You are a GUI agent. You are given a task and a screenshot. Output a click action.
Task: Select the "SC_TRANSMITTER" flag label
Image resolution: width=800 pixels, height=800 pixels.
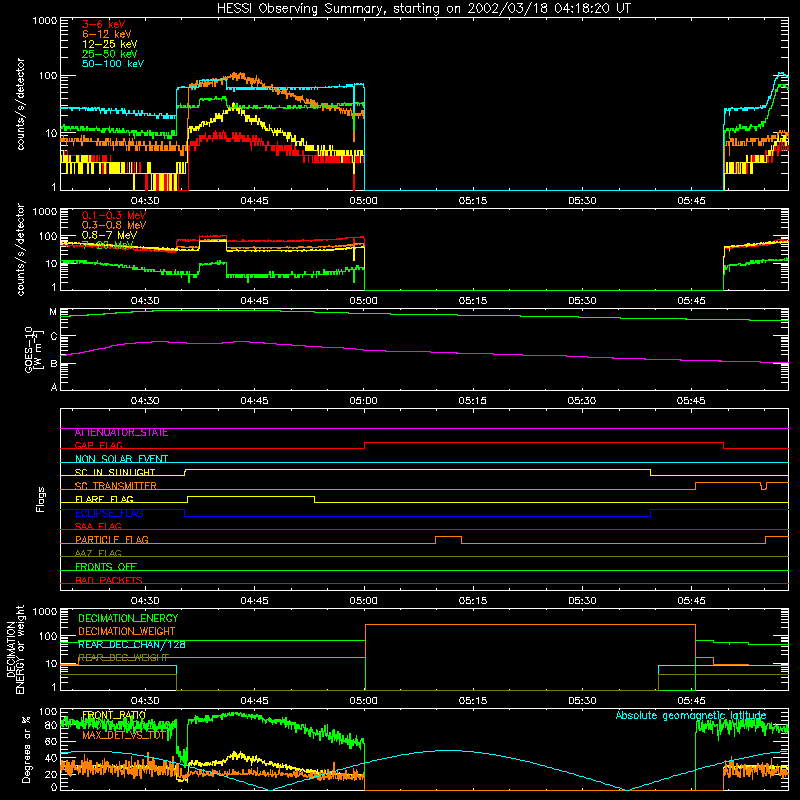115,486
